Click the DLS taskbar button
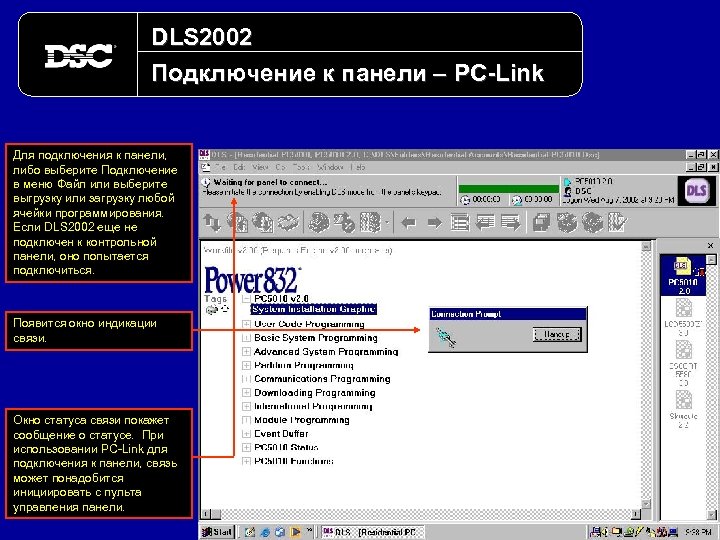The height and width of the screenshot is (540, 720). click(372, 532)
